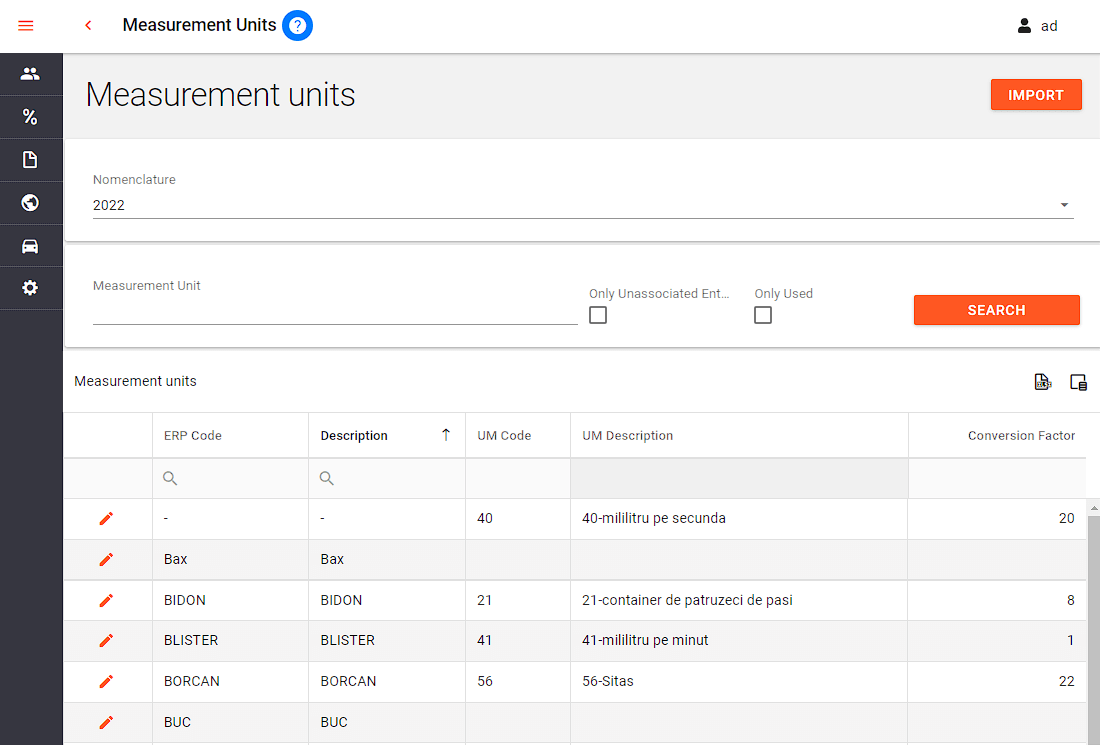
Task: Click the back arrow in header
Action: (88, 25)
